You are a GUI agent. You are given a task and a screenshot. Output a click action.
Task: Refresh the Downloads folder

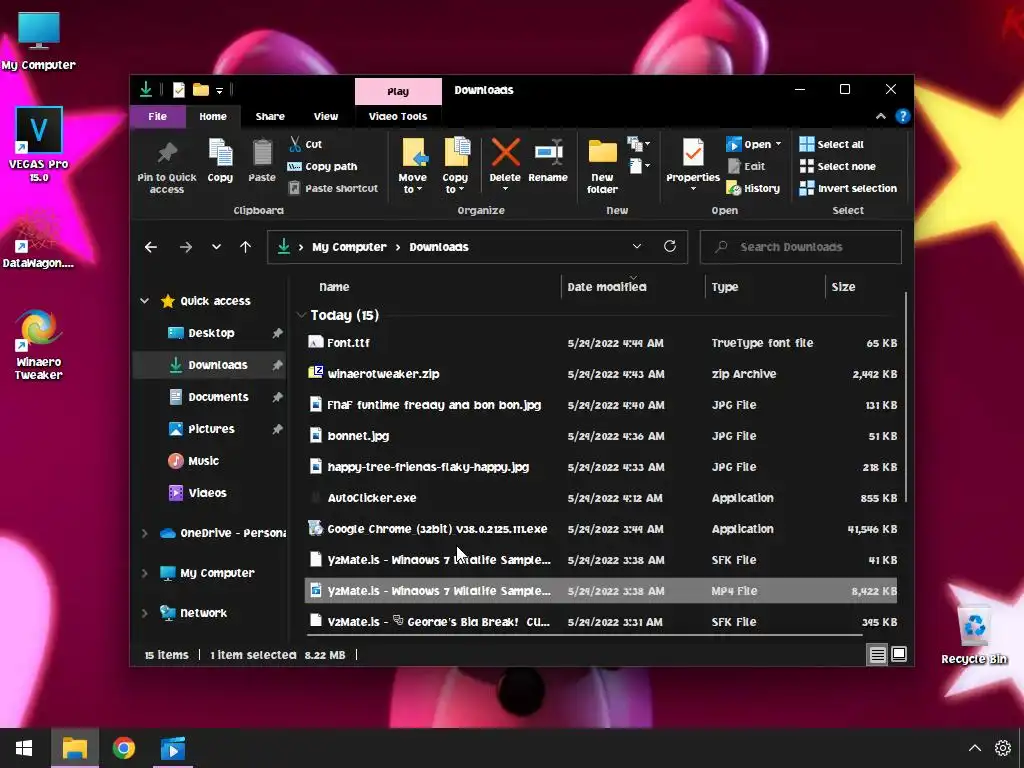[669, 246]
